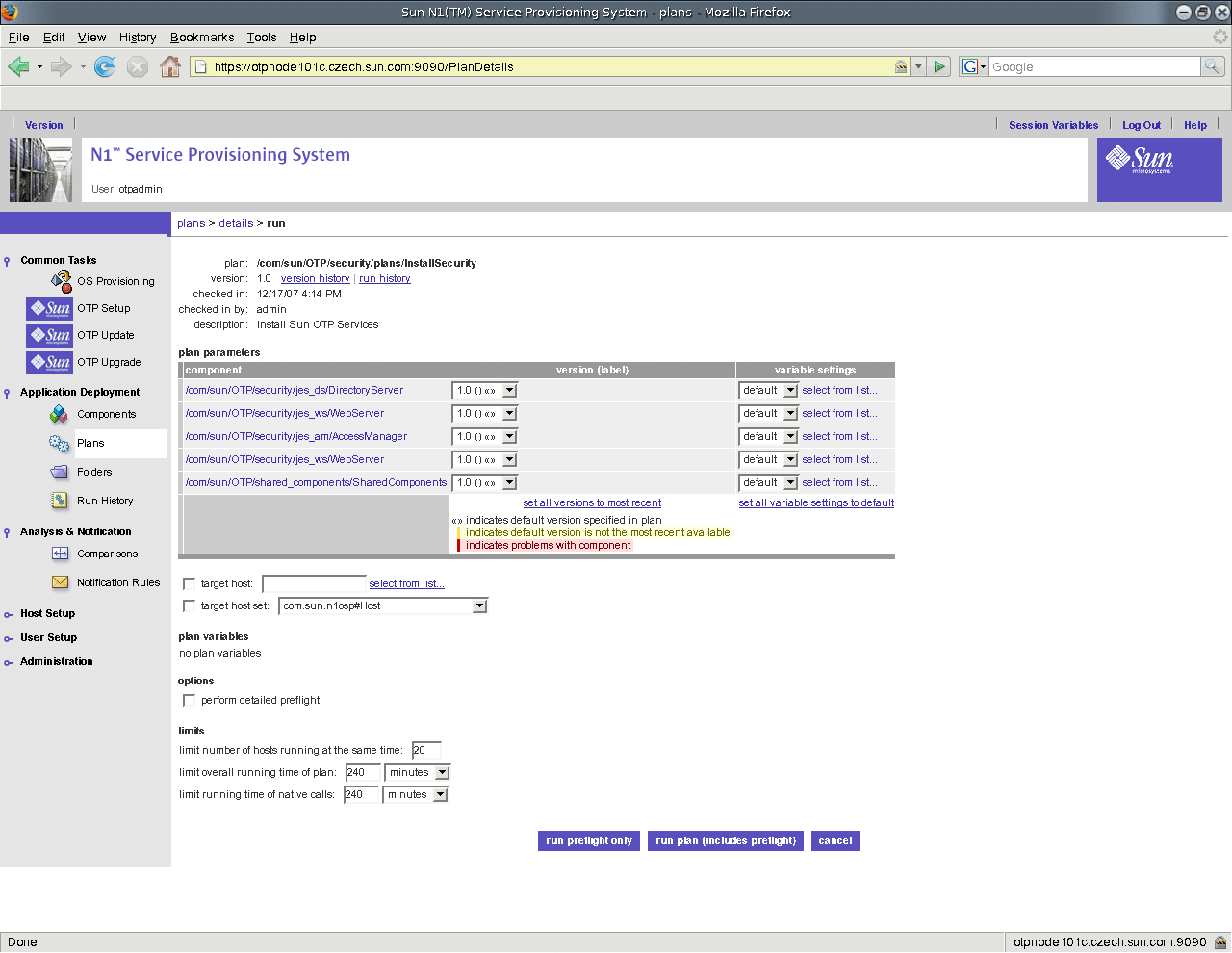The height and width of the screenshot is (953, 1232).
Task: Click the Google search magnifier icon
Action: 1213,66
